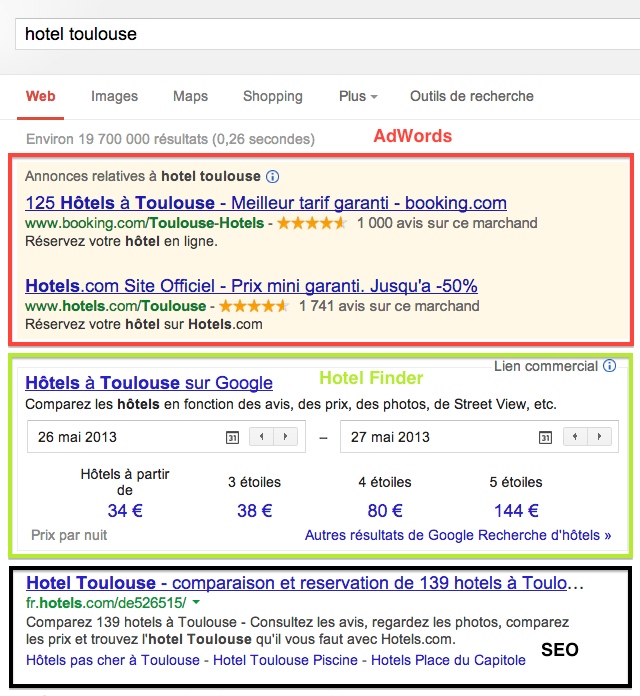Viewport: 640px width, 696px height.
Task: Open calendar icon for 26 mai 2013
Action: (x=233, y=438)
